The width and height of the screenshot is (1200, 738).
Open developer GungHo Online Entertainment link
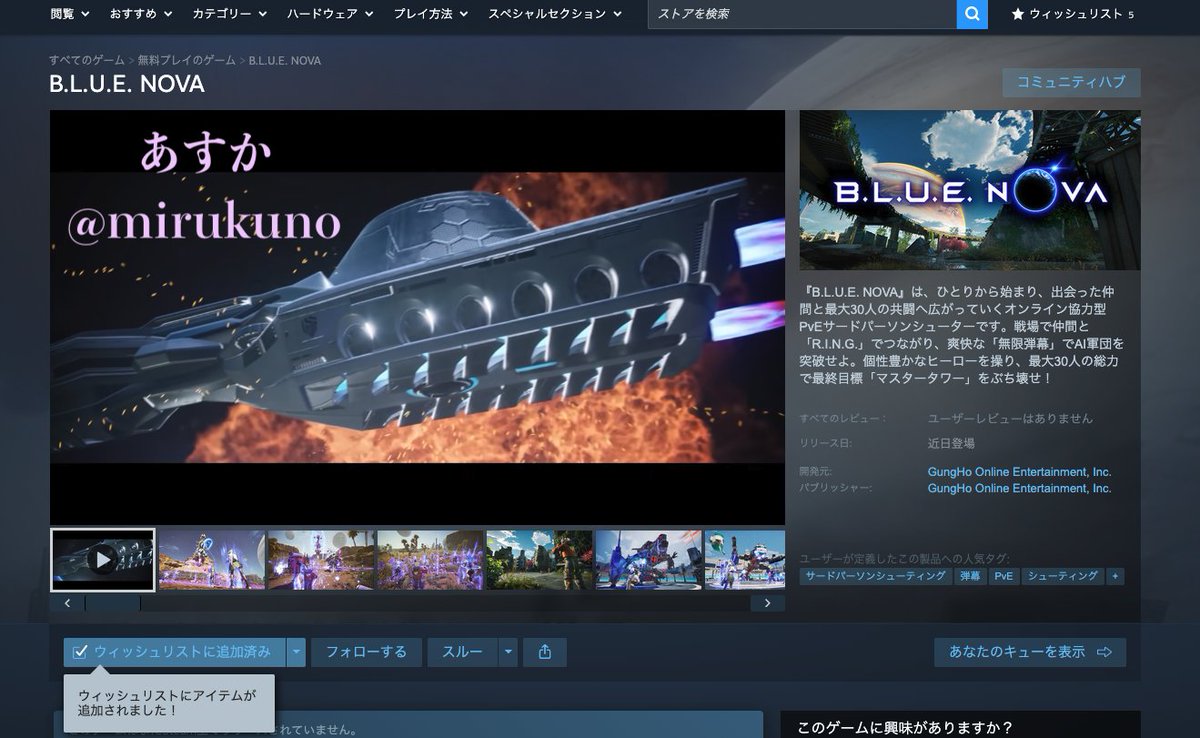point(1019,472)
